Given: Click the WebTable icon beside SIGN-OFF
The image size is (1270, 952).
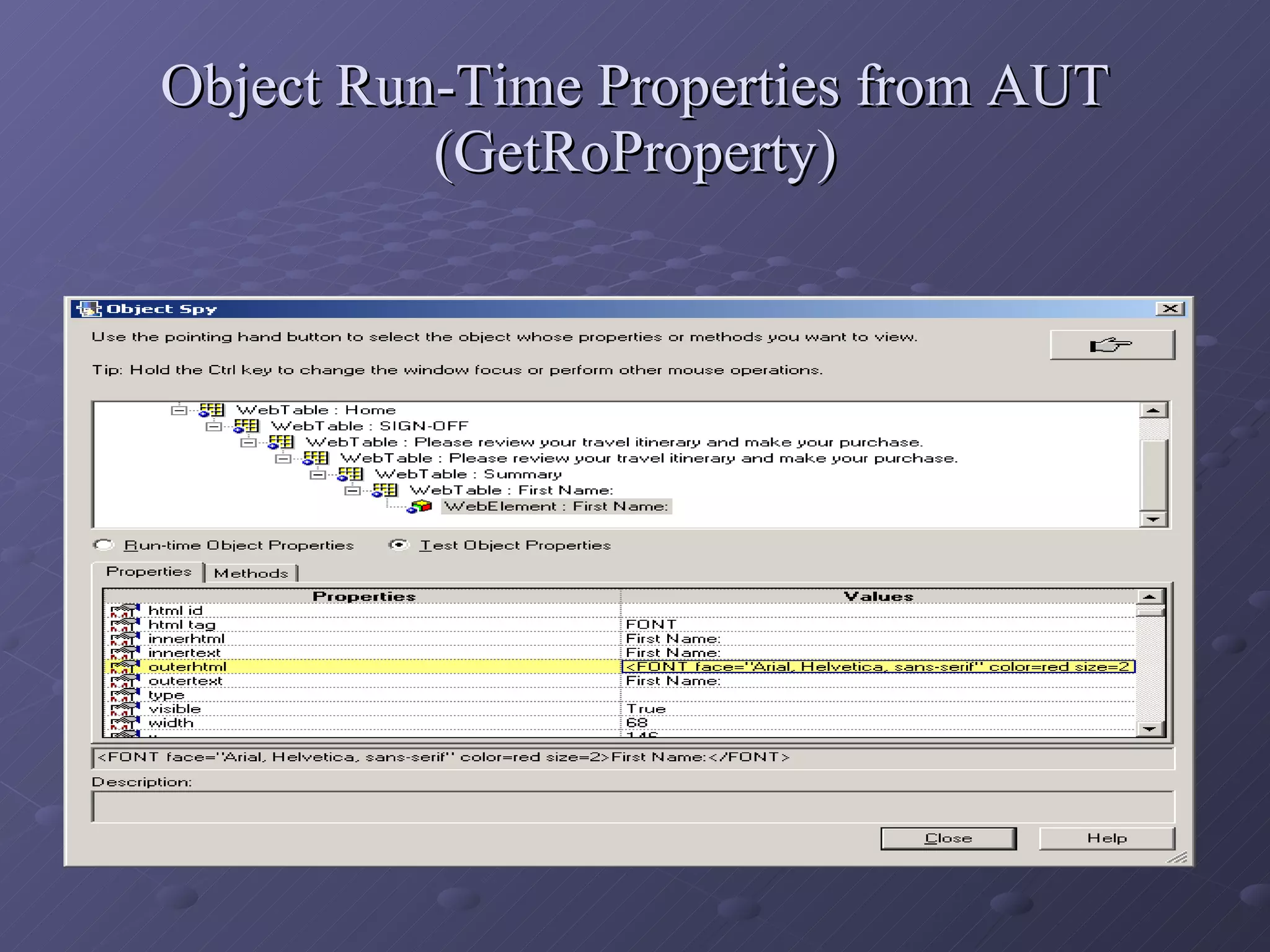Looking at the screenshot, I should 246,426.
